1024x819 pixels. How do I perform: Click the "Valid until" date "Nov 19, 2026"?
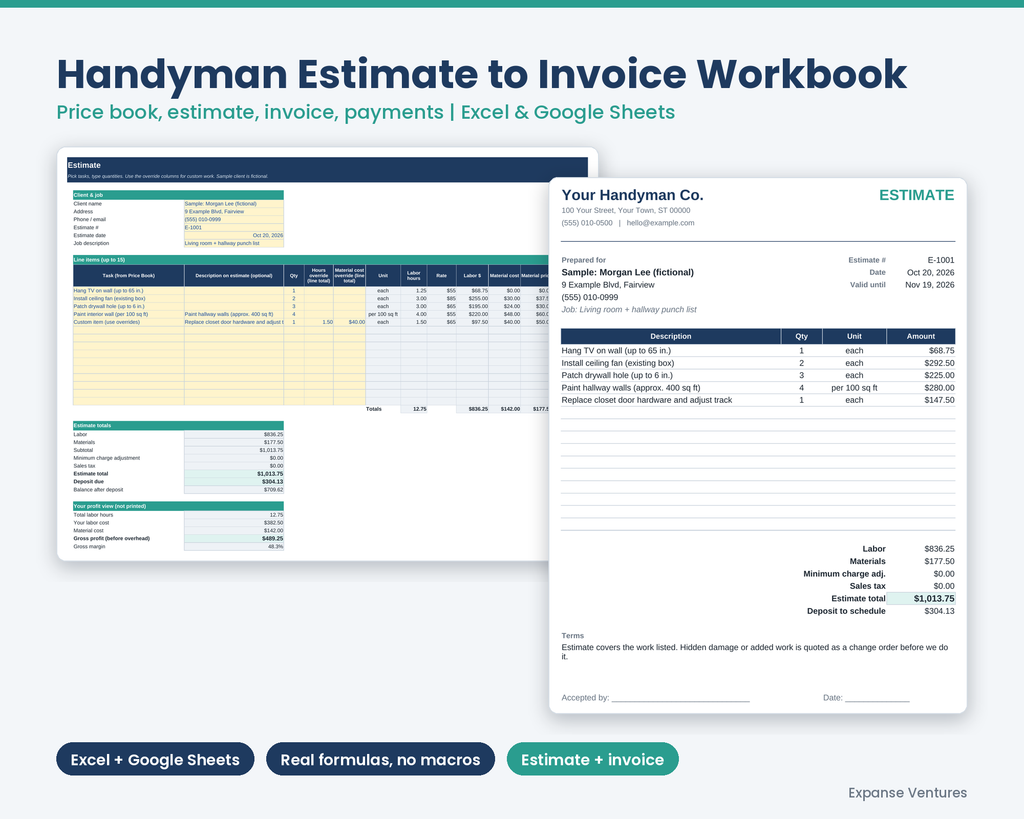click(x=929, y=285)
